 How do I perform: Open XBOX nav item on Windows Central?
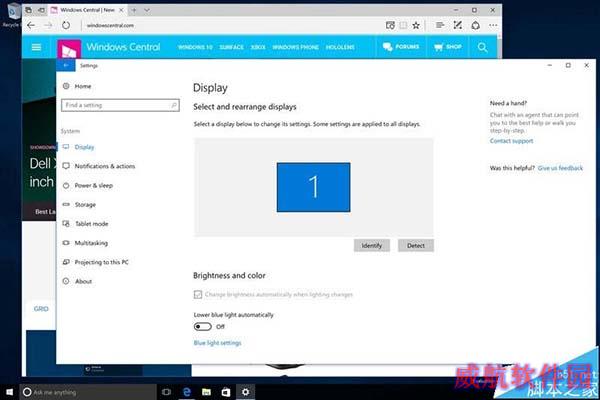tap(258, 47)
